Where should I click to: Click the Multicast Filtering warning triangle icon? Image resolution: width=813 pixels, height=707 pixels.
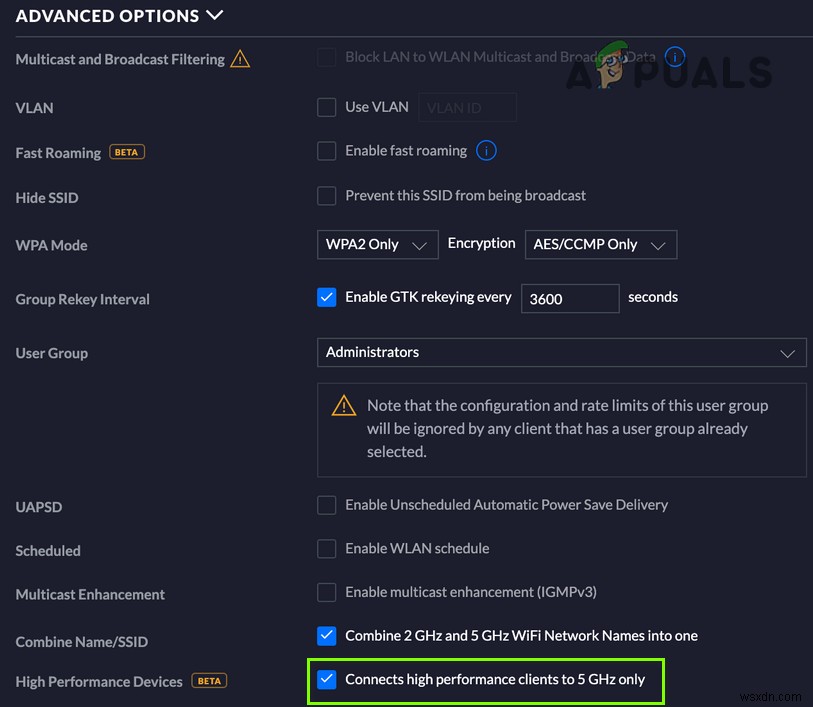(x=240, y=59)
